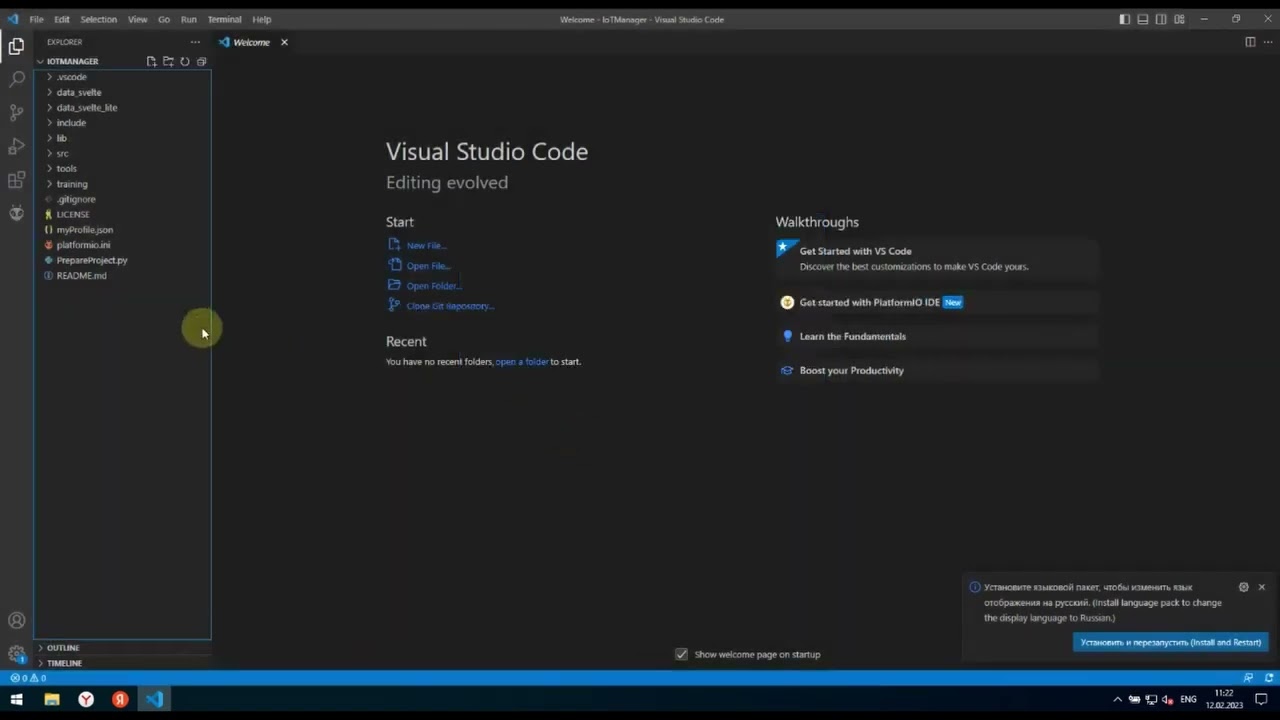The image size is (1280, 720).
Task: Open the Source Control view
Action: tap(16, 112)
